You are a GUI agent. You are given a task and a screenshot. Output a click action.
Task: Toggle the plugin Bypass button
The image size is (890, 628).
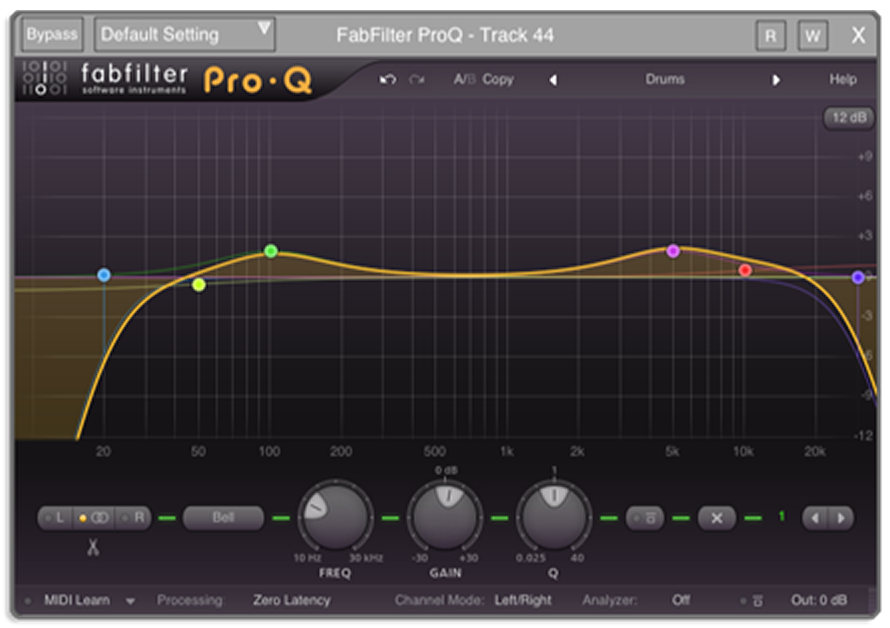click(52, 35)
